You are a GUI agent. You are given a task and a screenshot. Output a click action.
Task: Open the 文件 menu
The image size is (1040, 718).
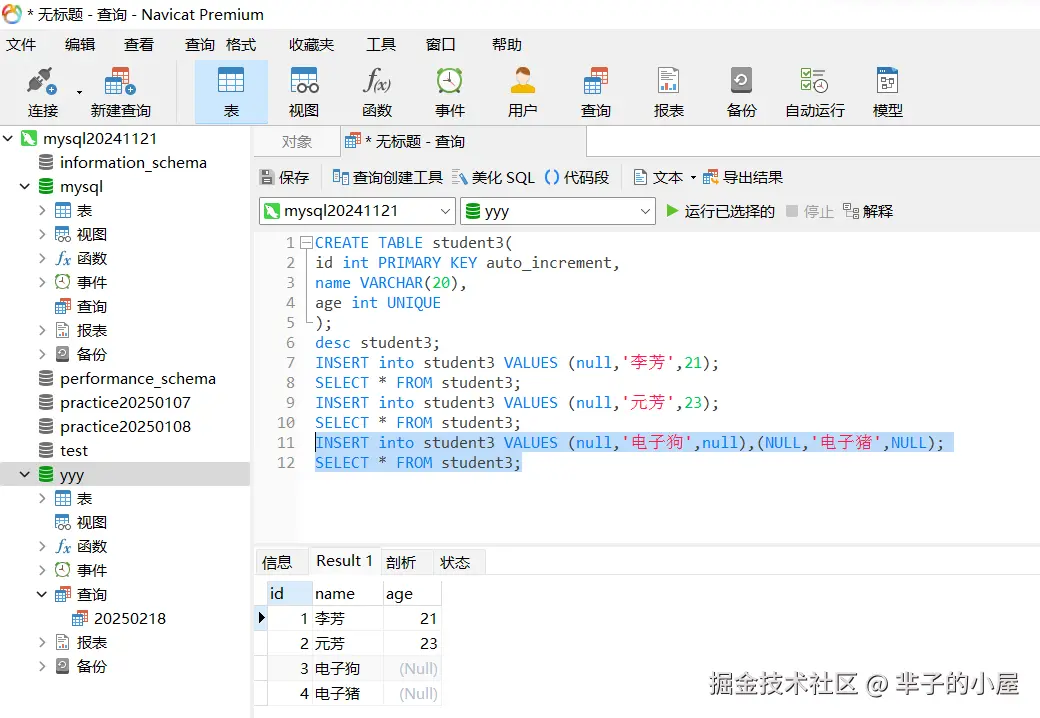pos(21,44)
